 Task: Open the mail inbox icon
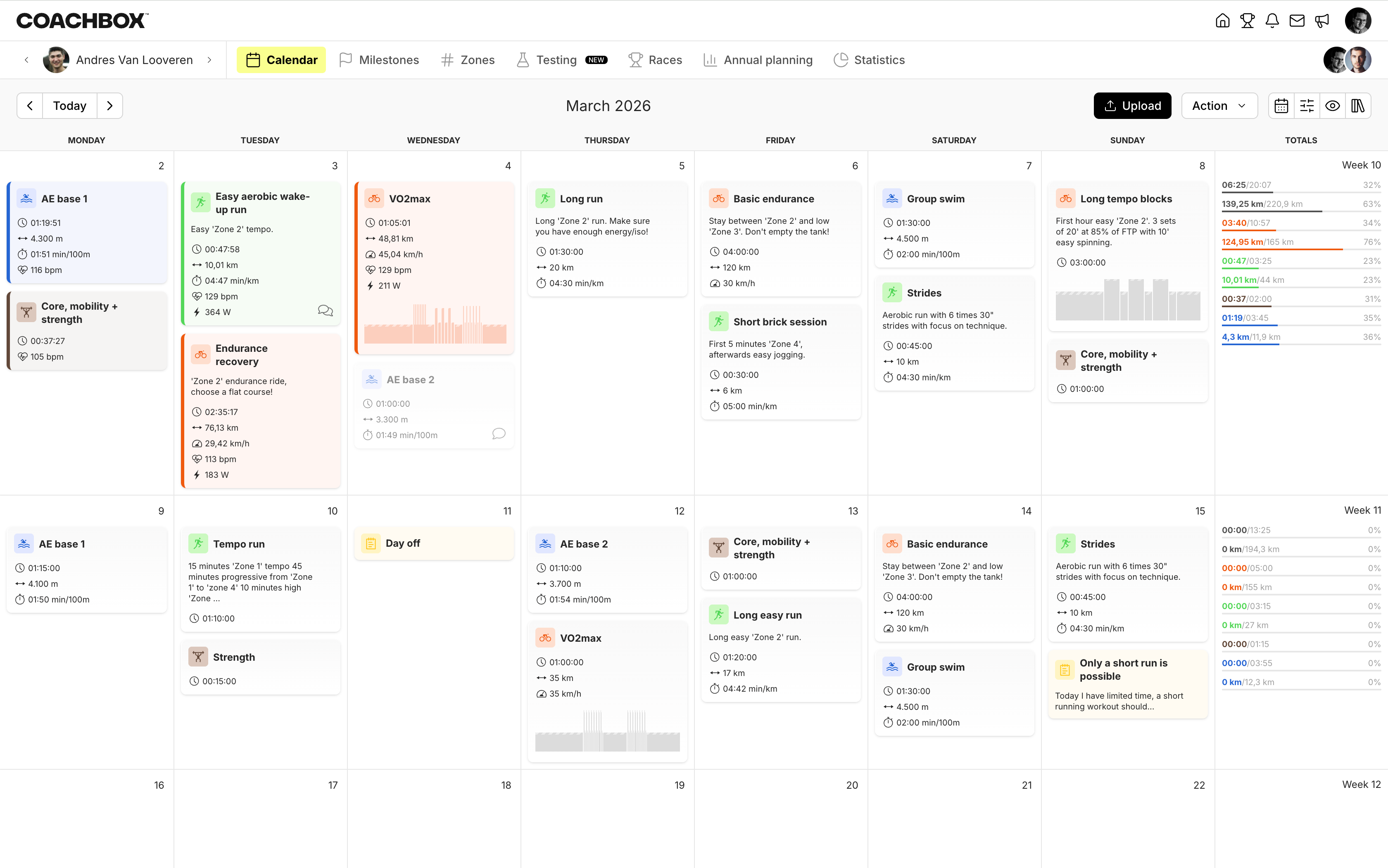(1297, 20)
